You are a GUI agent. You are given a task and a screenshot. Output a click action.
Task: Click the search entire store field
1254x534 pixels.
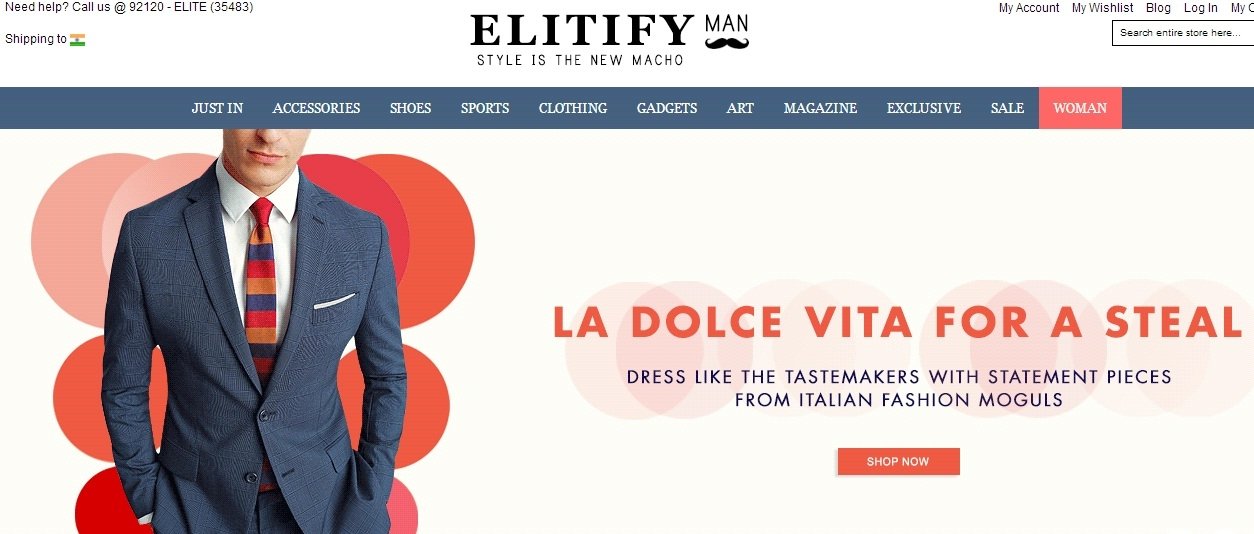pos(1183,33)
